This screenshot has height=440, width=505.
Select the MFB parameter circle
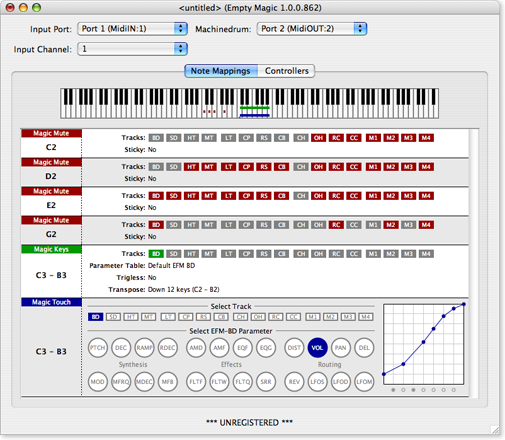coord(168,382)
